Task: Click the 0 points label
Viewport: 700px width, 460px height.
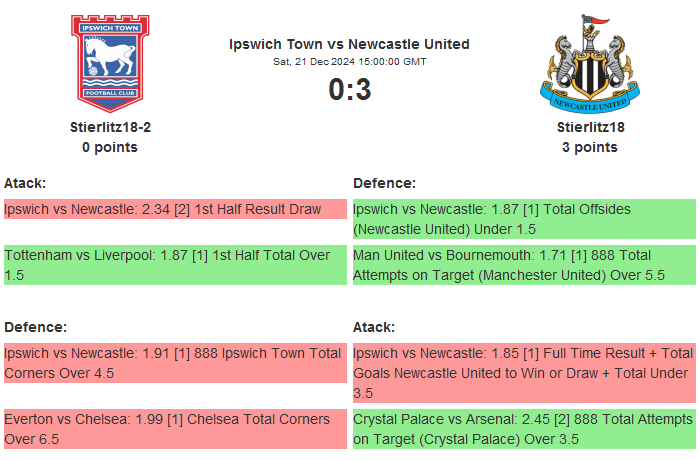Action: 110,147
